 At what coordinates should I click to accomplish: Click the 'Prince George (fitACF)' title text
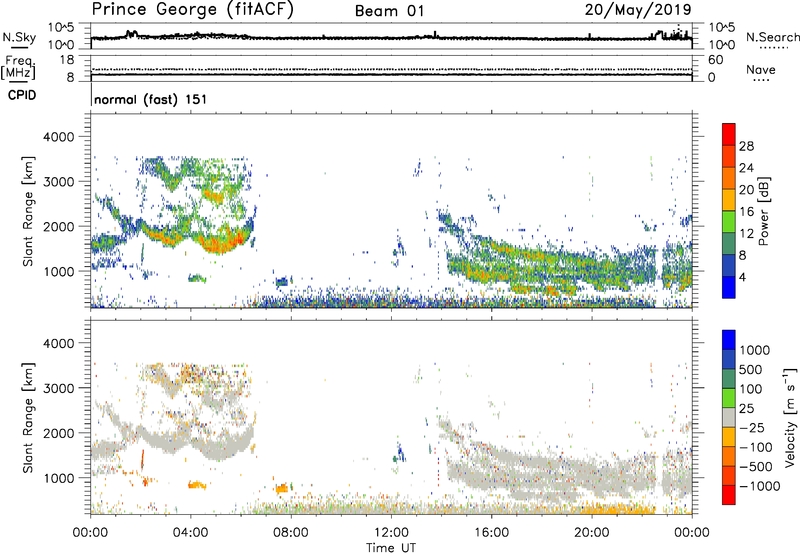pos(192,10)
